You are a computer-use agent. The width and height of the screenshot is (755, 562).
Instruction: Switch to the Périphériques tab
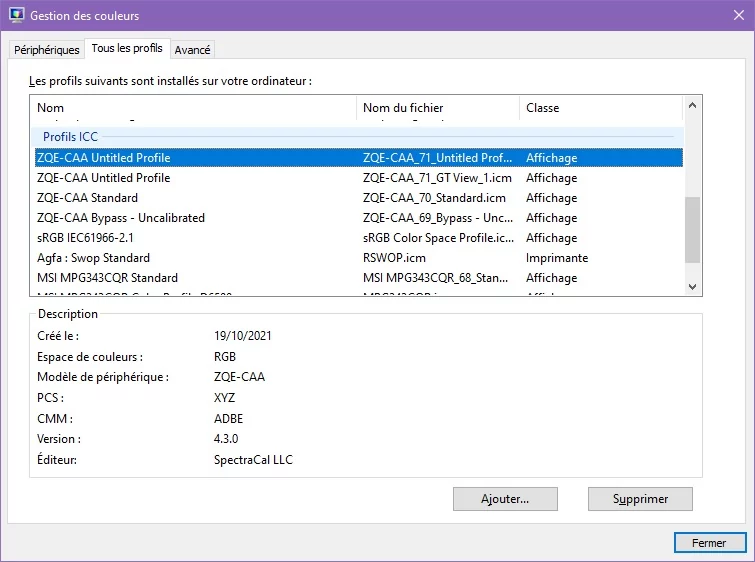pos(46,50)
